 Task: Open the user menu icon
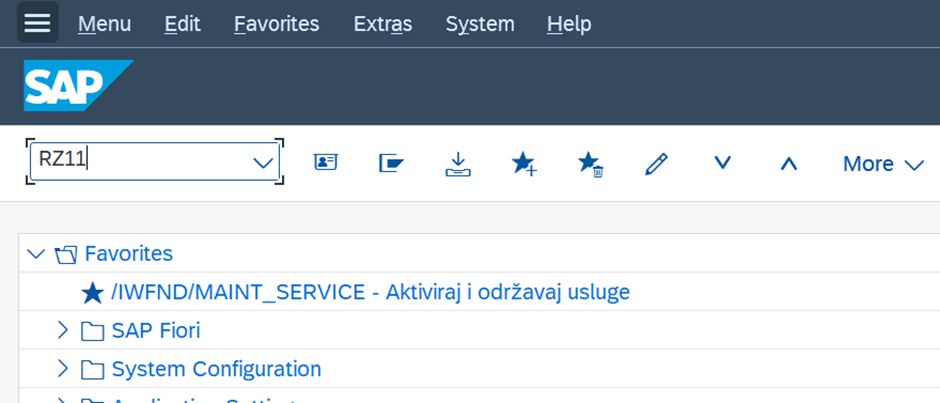point(325,163)
